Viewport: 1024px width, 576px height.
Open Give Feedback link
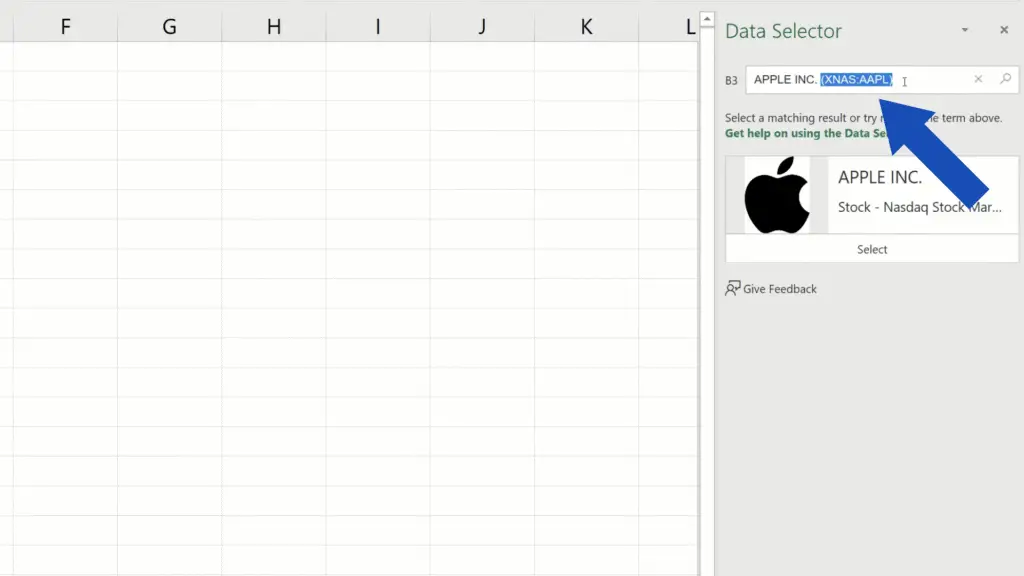pos(780,289)
